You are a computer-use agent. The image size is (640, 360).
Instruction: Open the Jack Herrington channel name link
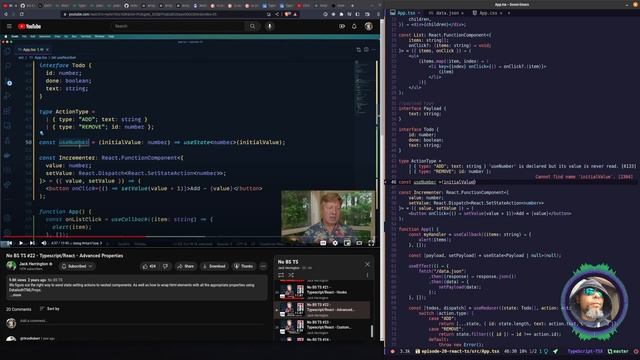tap(34, 264)
